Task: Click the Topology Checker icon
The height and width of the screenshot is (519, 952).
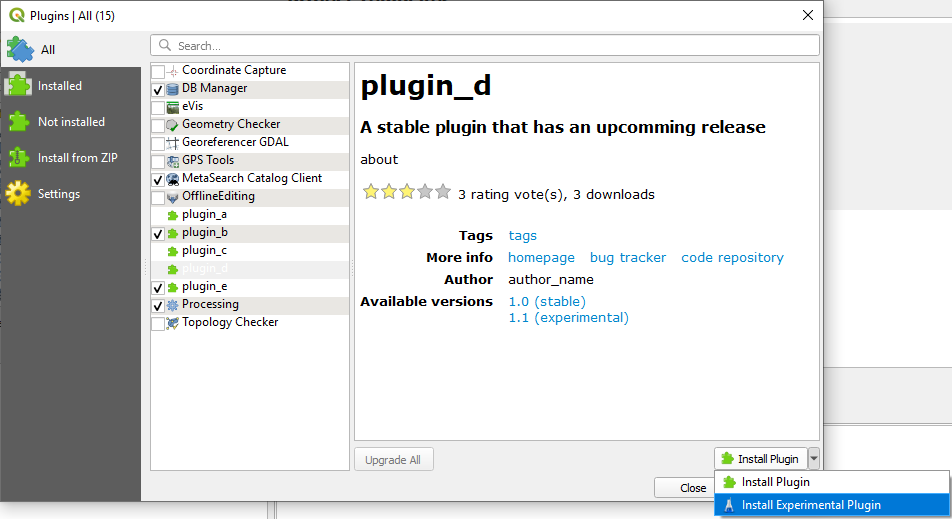Action: 172,324
